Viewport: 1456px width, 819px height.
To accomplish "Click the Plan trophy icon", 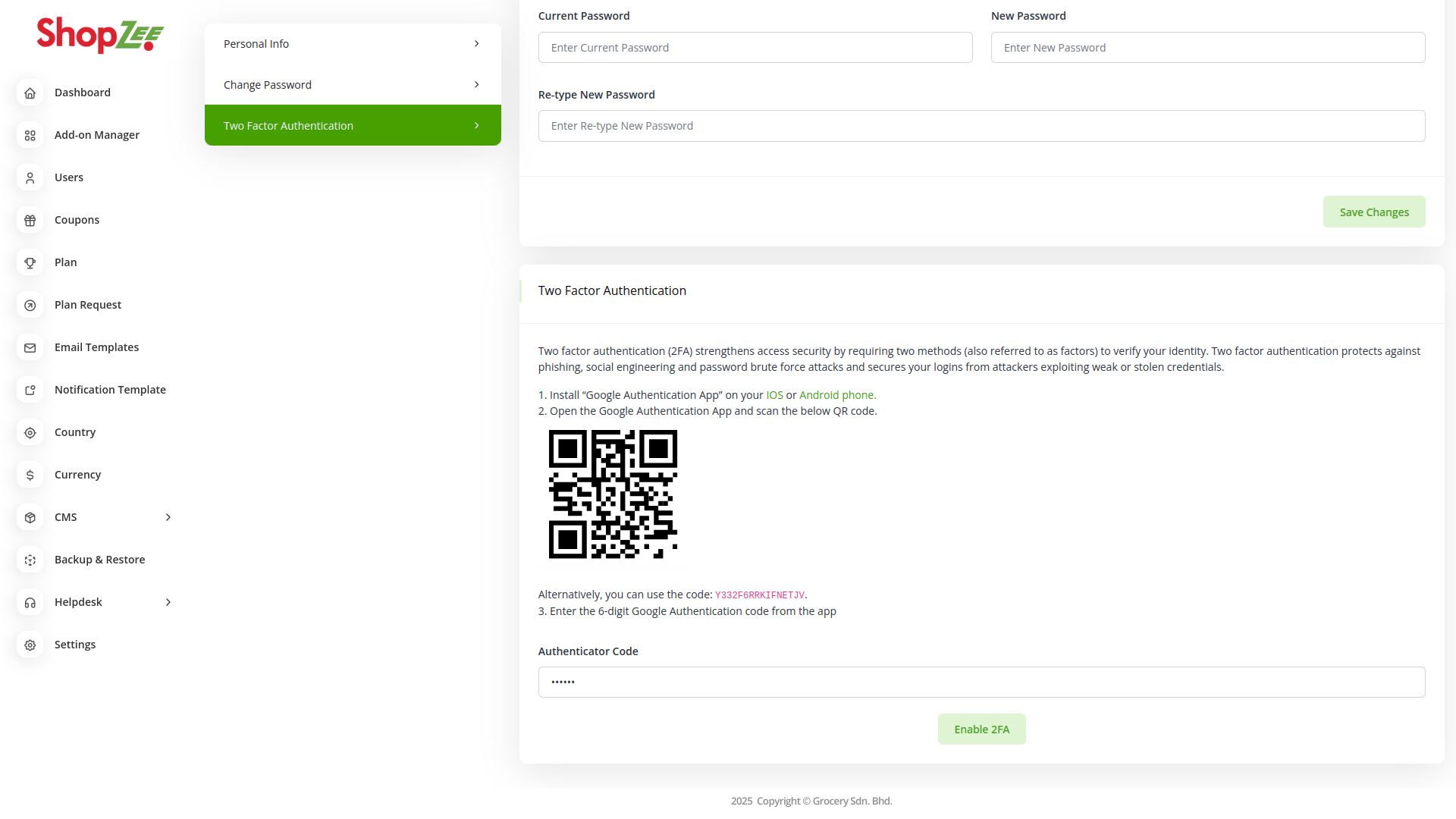I will pyautogui.click(x=30, y=262).
